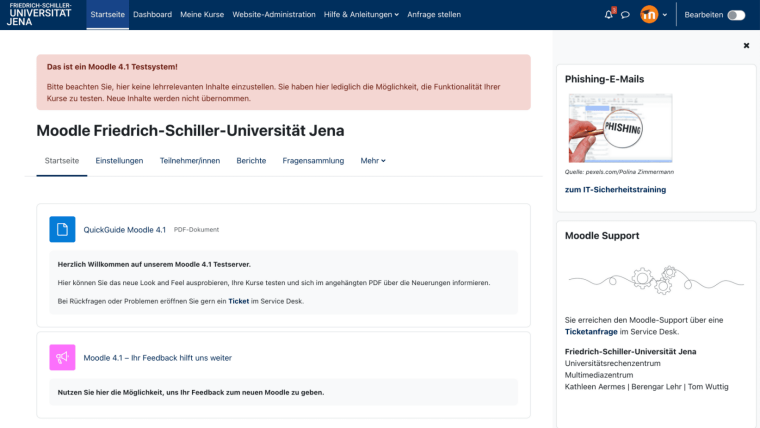Open zum IT-Sicherheitstraining link
The height and width of the screenshot is (428, 760).
click(x=615, y=190)
